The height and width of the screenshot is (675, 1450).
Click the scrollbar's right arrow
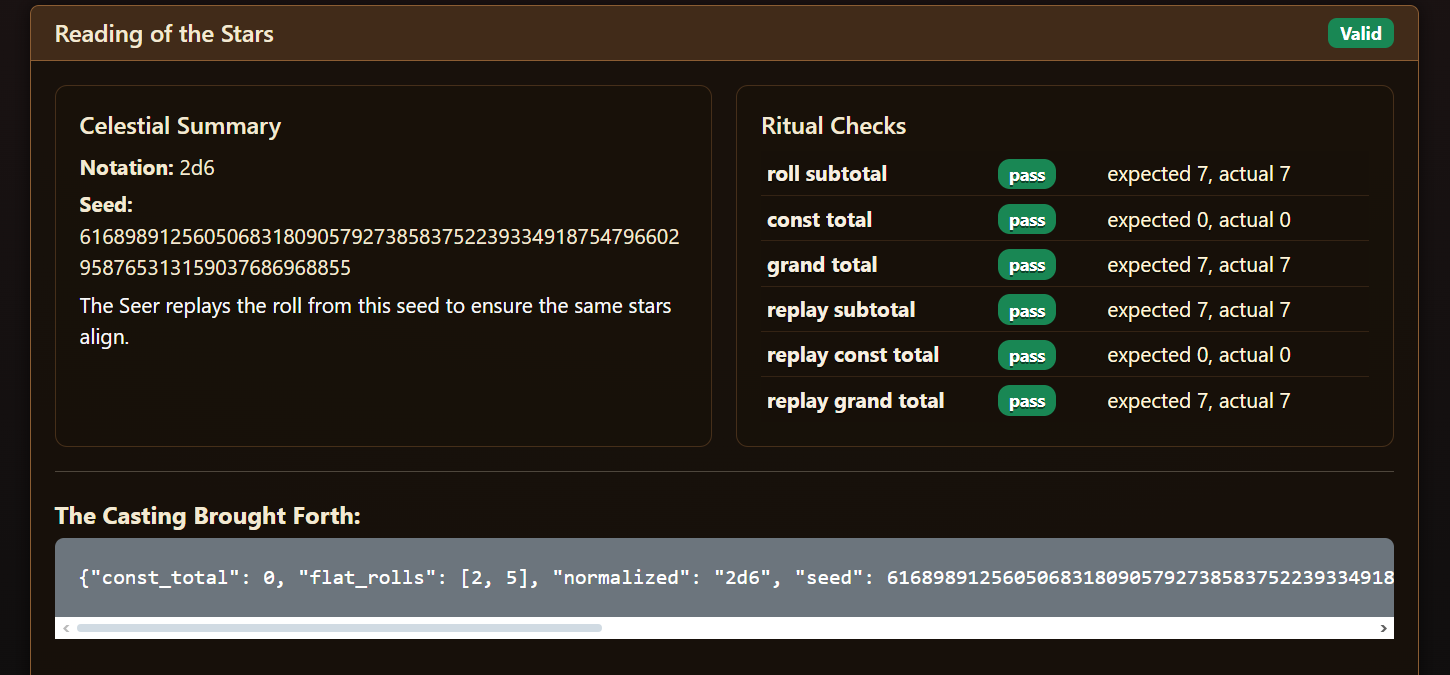1383,628
